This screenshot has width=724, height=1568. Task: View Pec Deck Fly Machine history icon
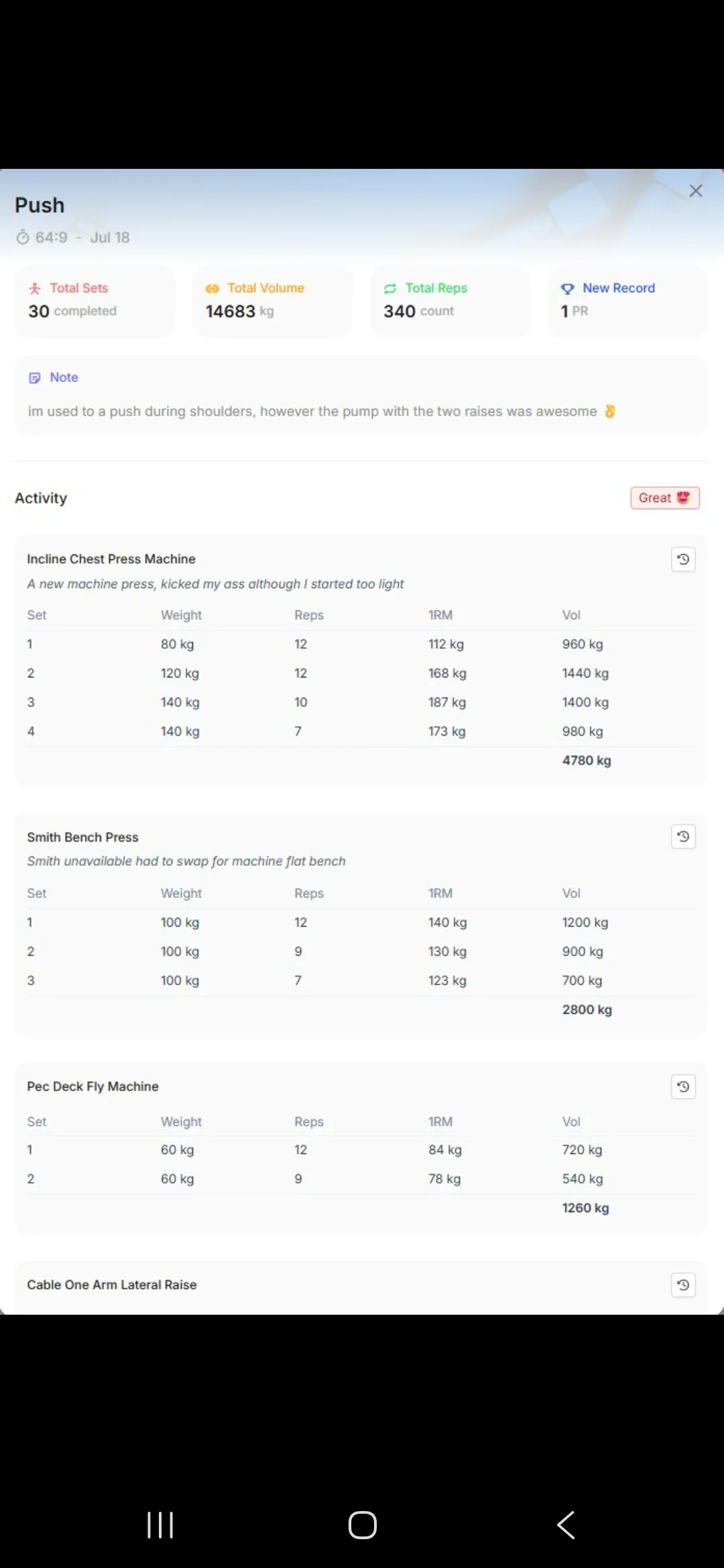coord(683,1086)
